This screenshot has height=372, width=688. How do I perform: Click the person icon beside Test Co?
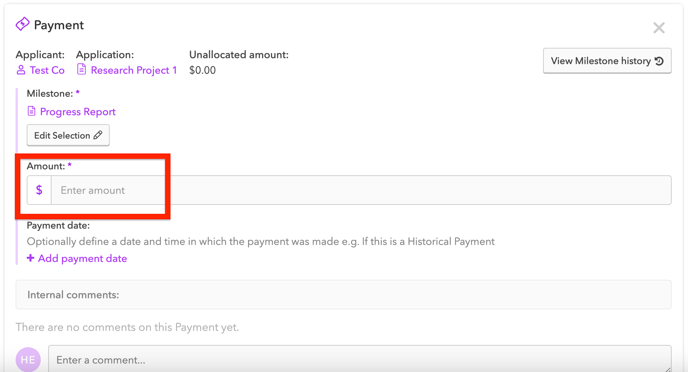[x=21, y=70]
